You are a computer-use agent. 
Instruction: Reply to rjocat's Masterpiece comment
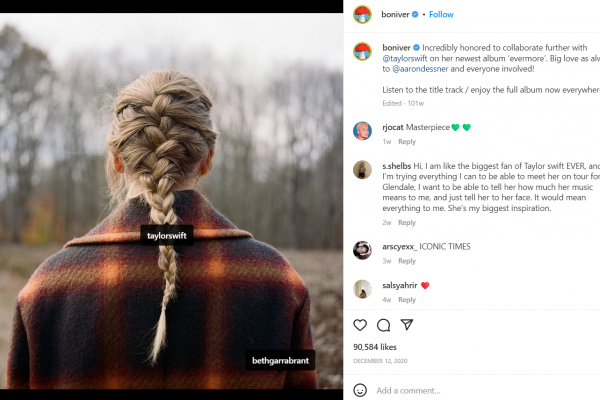coord(407,142)
